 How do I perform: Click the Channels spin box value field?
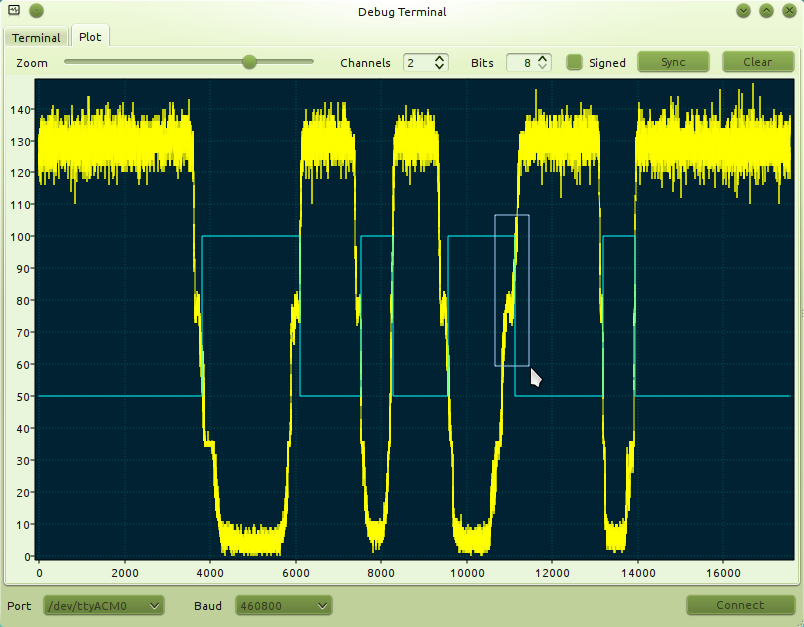click(x=417, y=63)
